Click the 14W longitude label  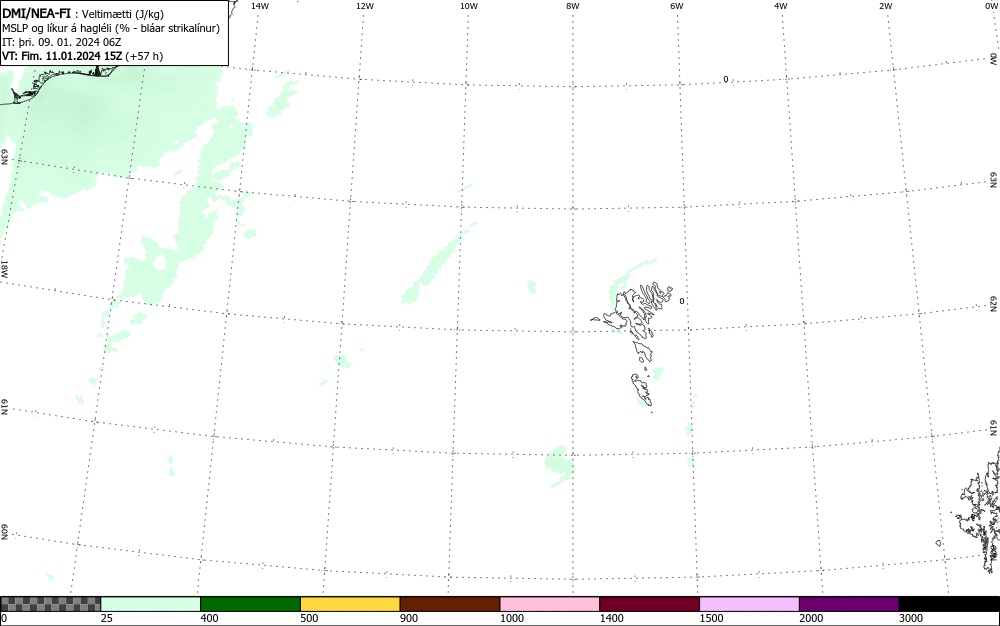coord(260,6)
